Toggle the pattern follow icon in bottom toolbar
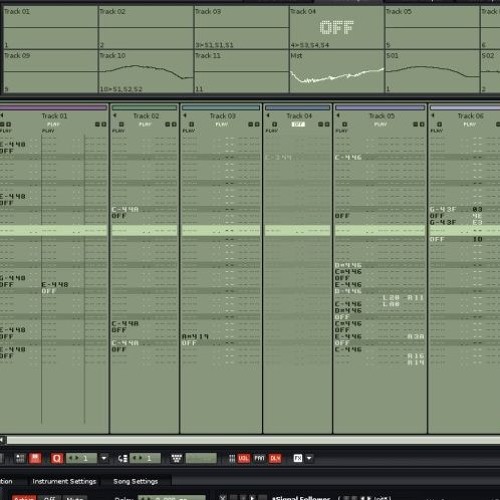 point(20,458)
